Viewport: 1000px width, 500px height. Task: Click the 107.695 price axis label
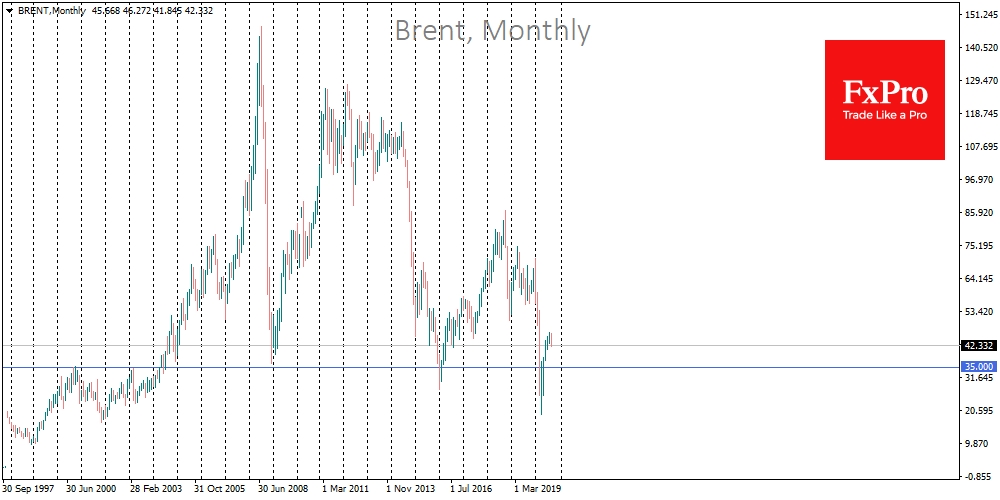point(982,147)
